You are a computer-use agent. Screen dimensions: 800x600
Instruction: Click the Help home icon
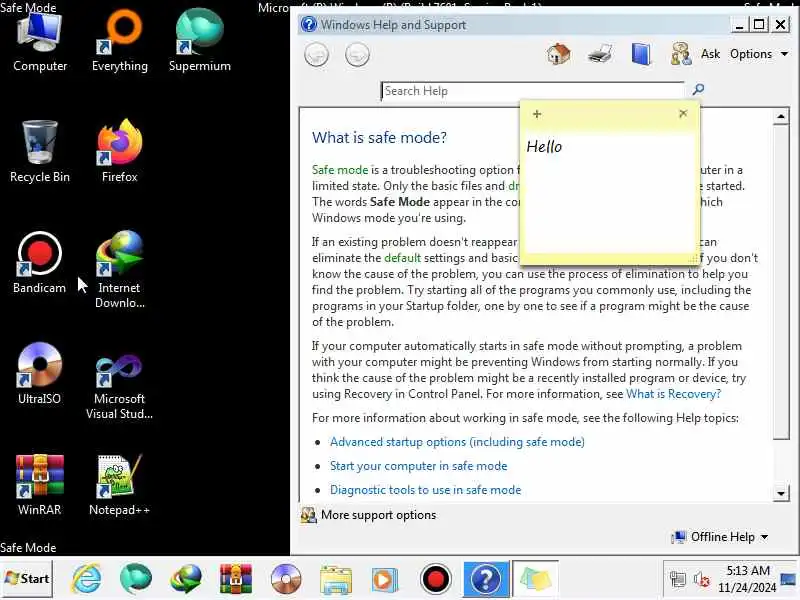[x=558, y=54]
